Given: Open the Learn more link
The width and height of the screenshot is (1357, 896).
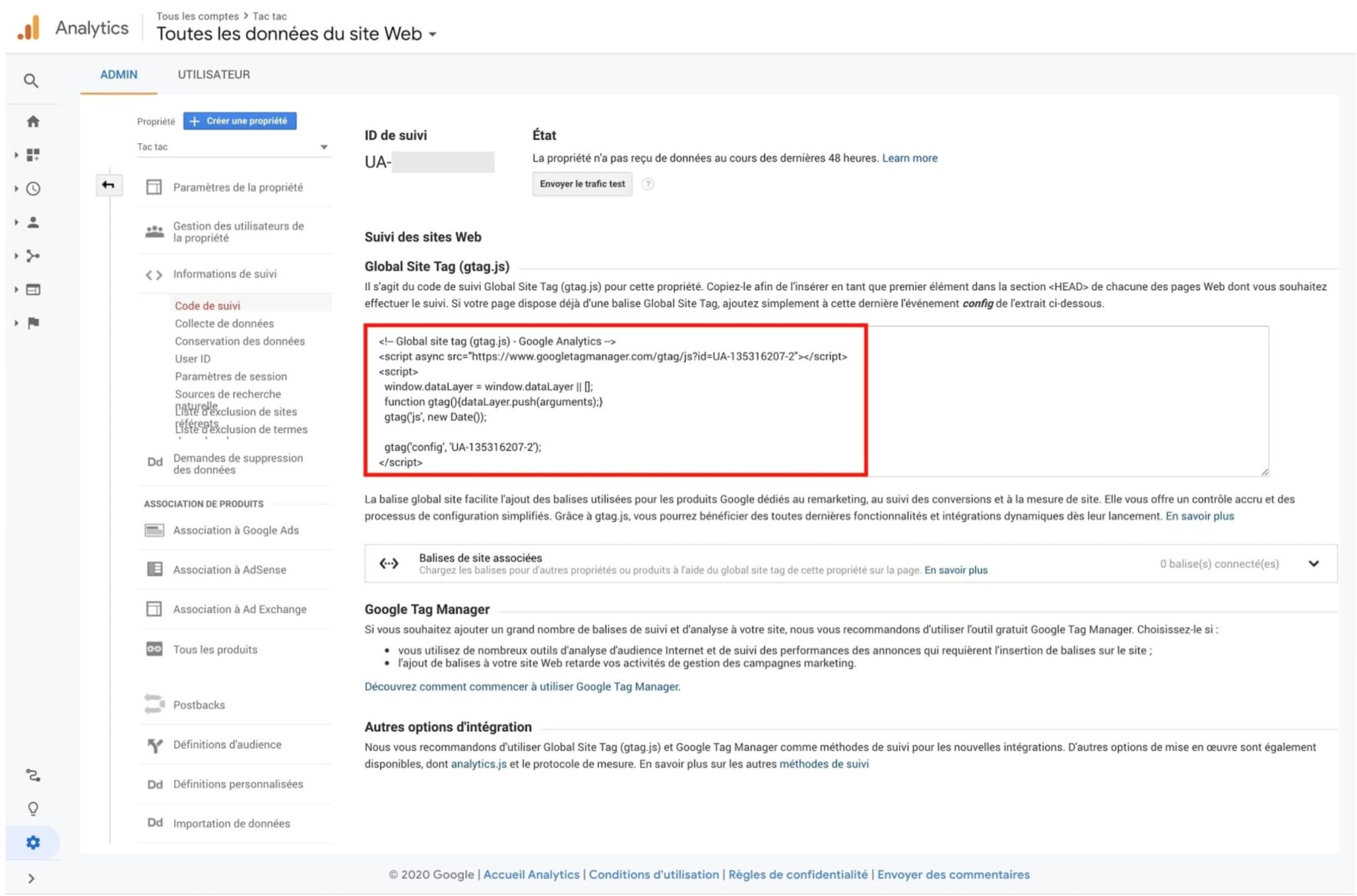Looking at the screenshot, I should [909, 158].
